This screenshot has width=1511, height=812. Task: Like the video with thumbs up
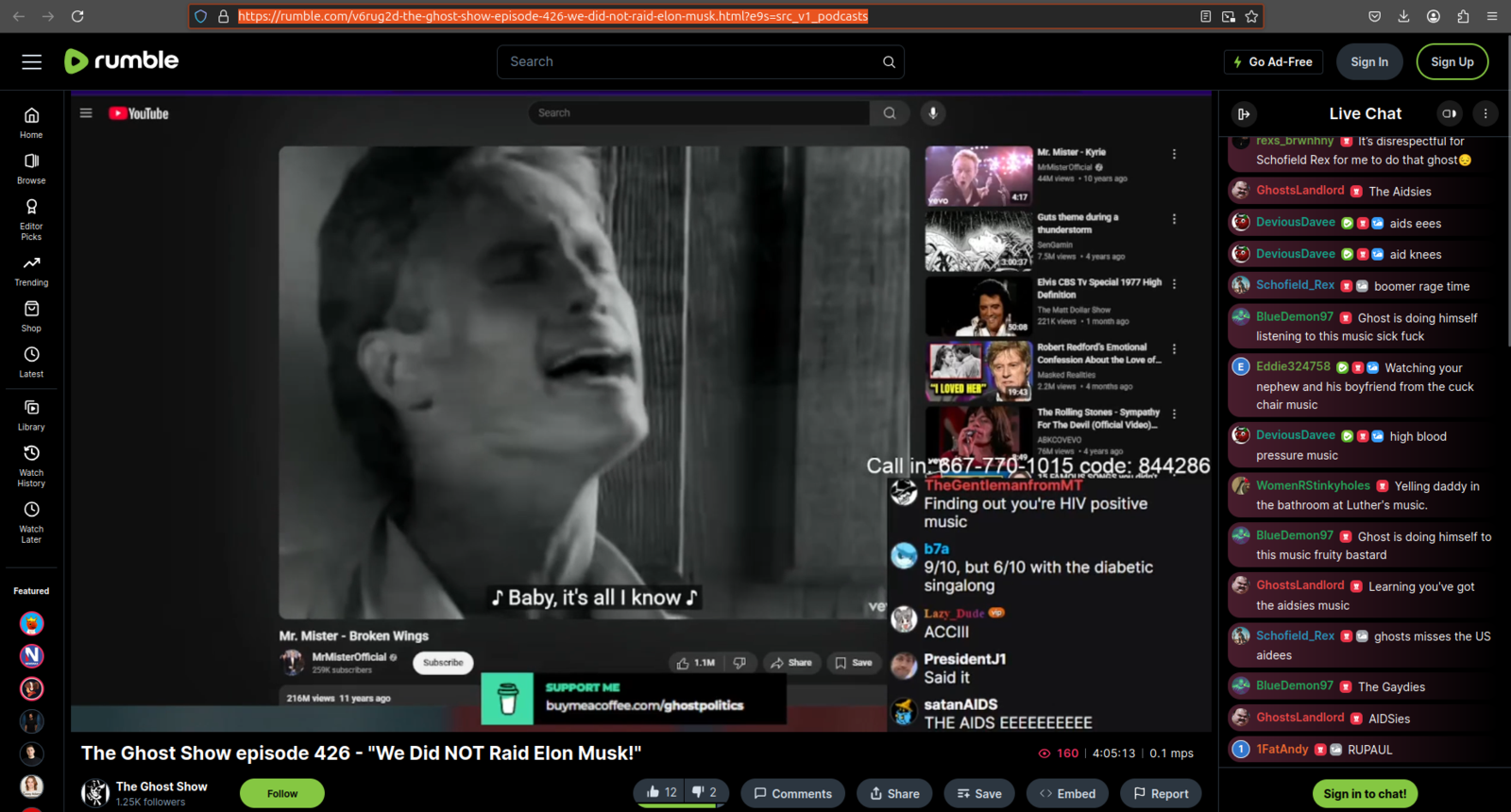661,793
